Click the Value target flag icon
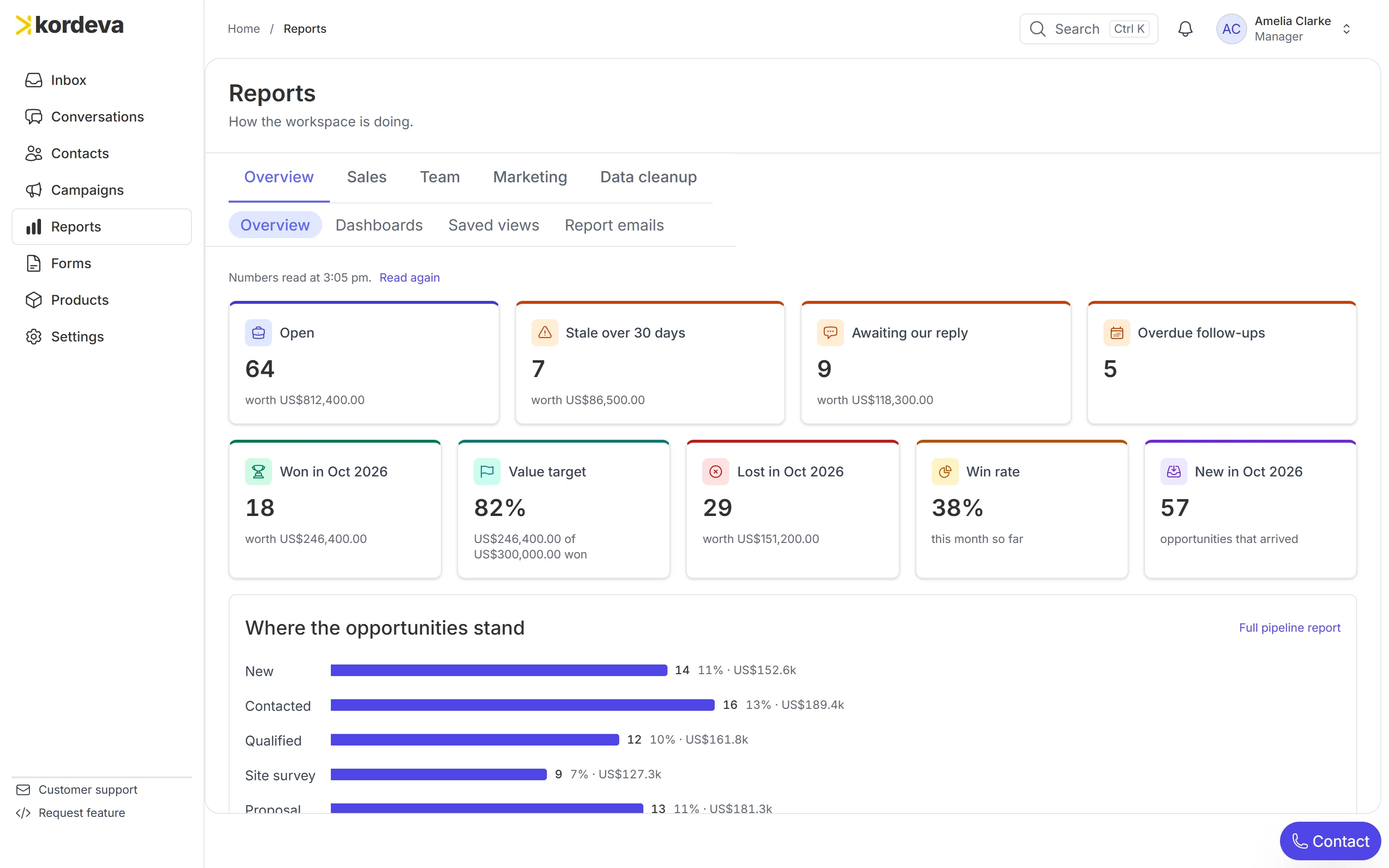Screen dimensions: 1389x868 [487, 472]
